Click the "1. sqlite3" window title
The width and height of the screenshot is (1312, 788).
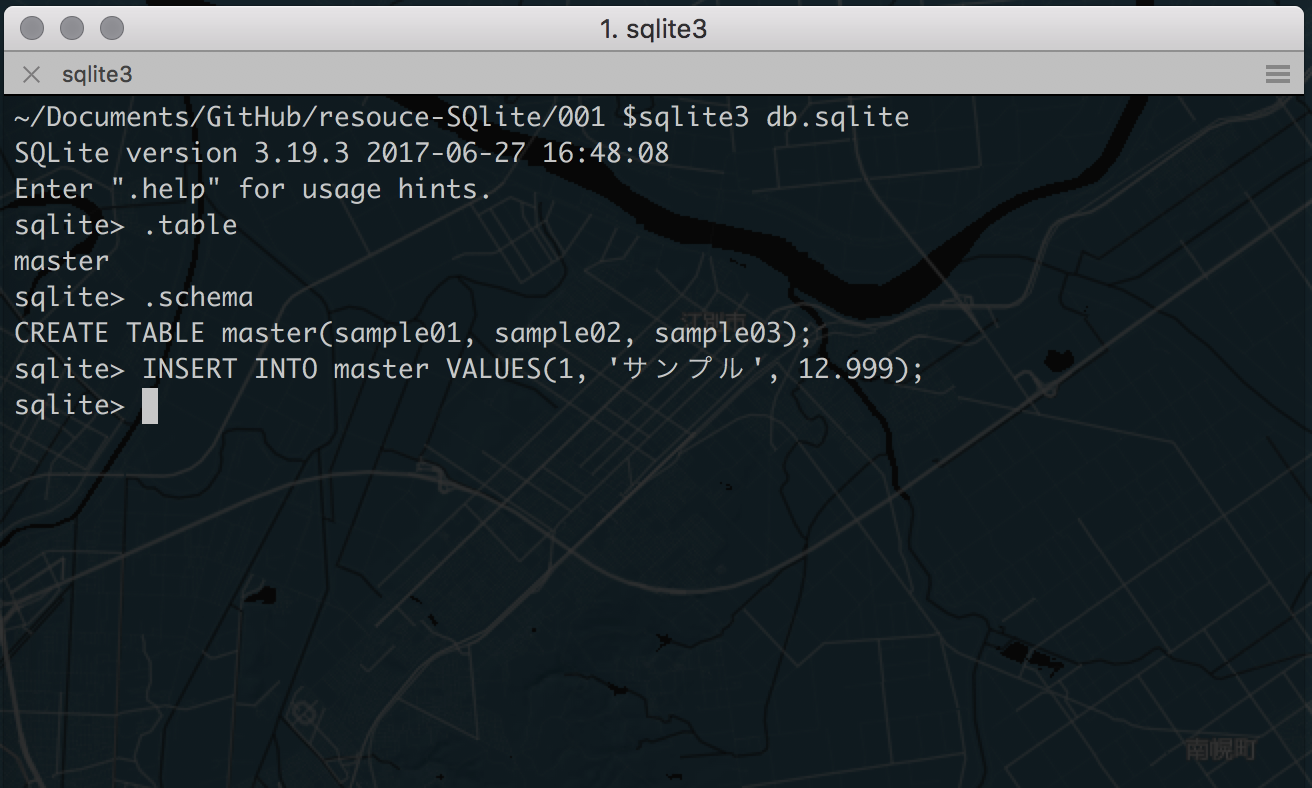[x=654, y=30]
